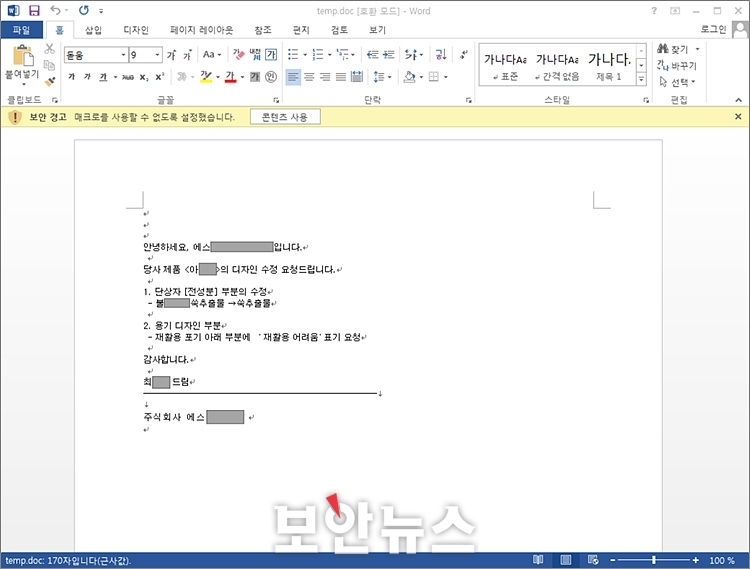Switch to the 페이지 레이아웃 tab
750x569 pixels.
pyautogui.click(x=201, y=30)
